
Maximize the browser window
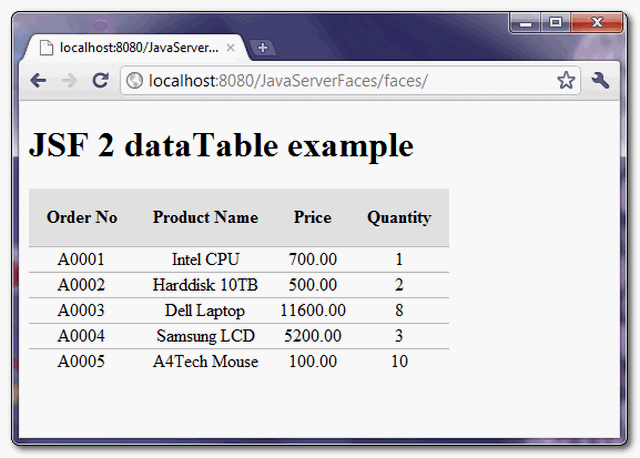[x=556, y=23]
